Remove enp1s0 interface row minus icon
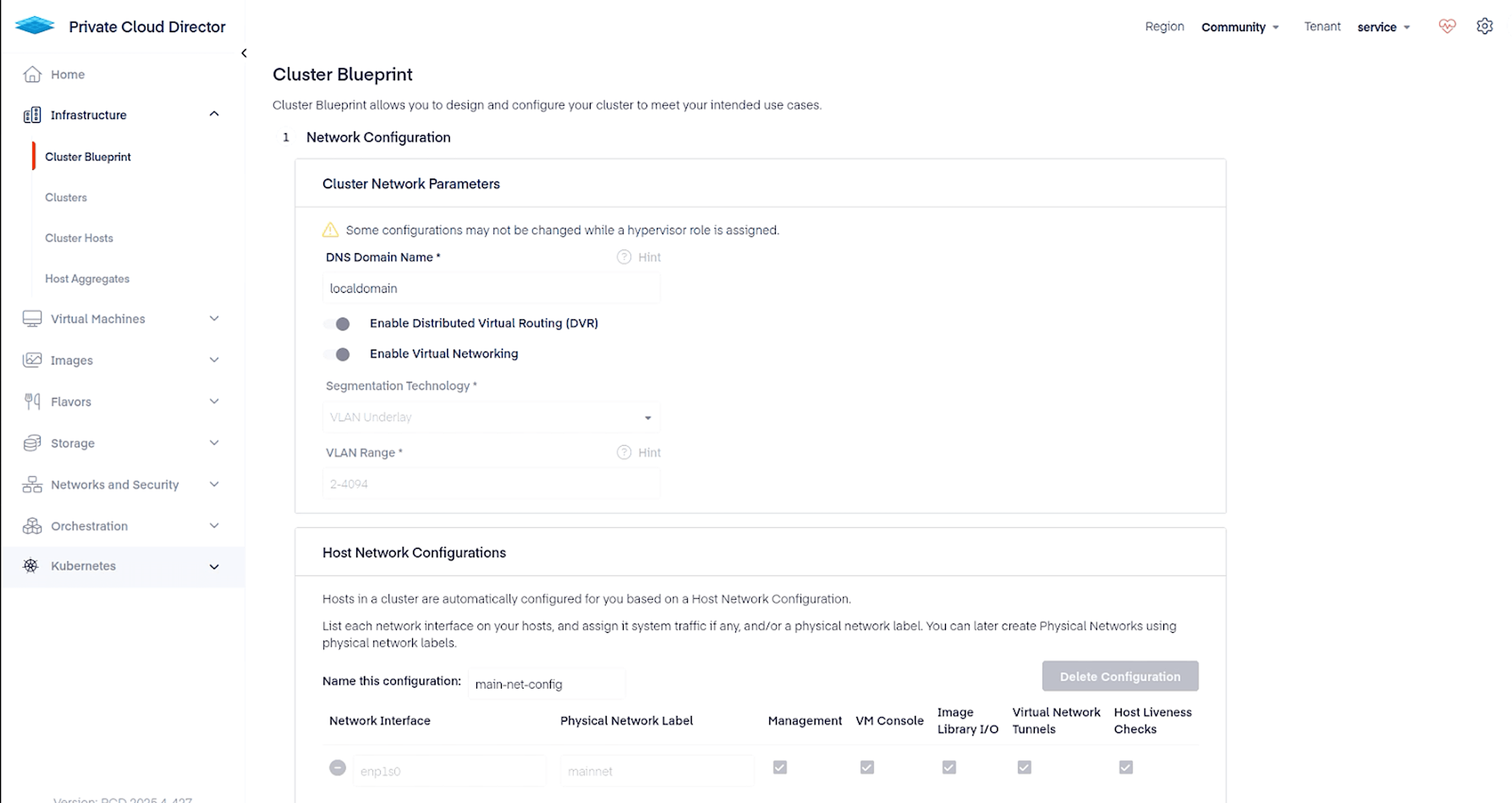This screenshot has height=803, width=1512. pos(337,768)
